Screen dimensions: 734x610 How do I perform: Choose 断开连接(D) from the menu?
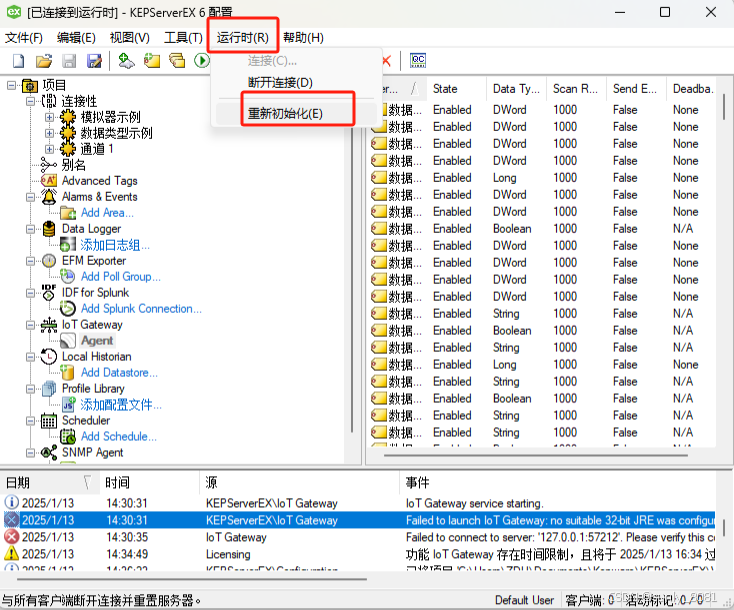pyautogui.click(x=280, y=82)
